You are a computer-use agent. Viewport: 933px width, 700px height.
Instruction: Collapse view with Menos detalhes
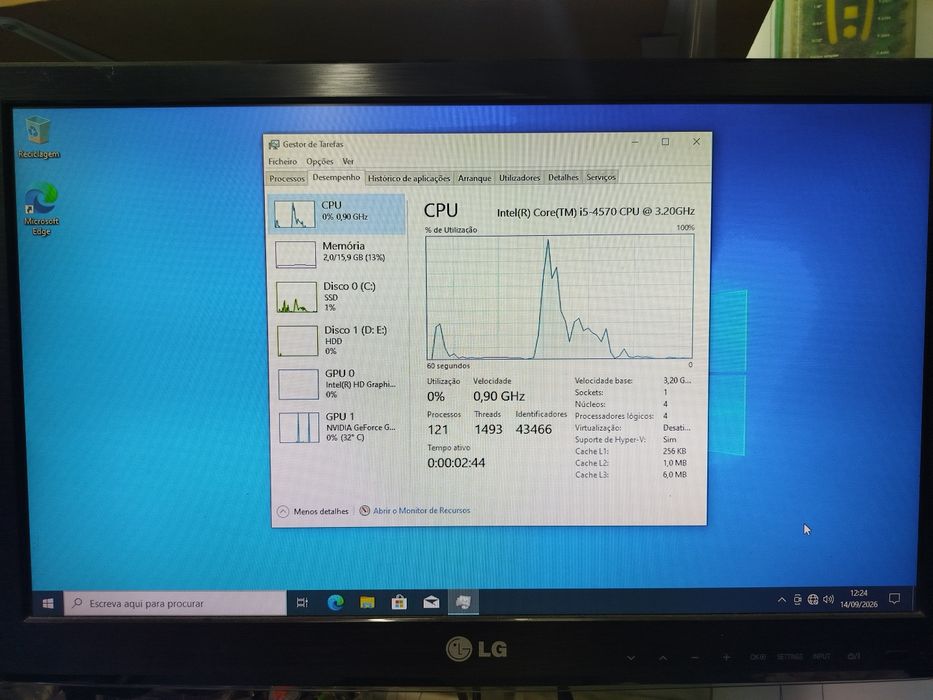click(313, 511)
